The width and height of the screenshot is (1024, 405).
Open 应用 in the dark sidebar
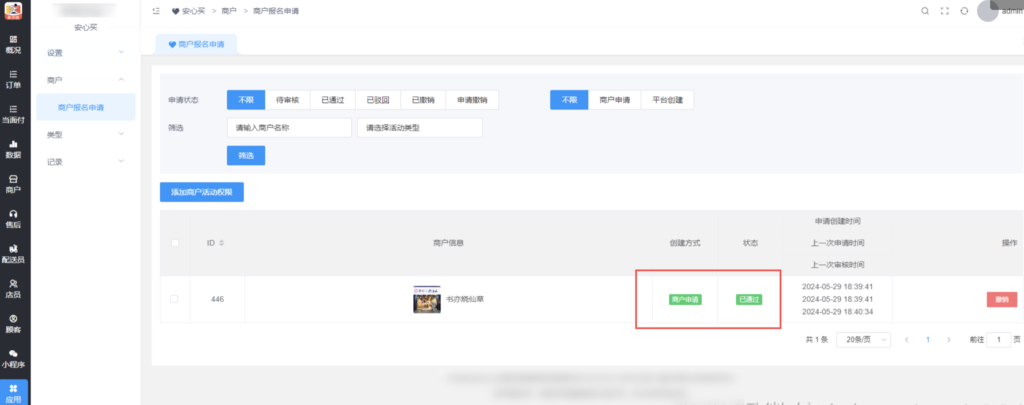[x=13, y=393]
